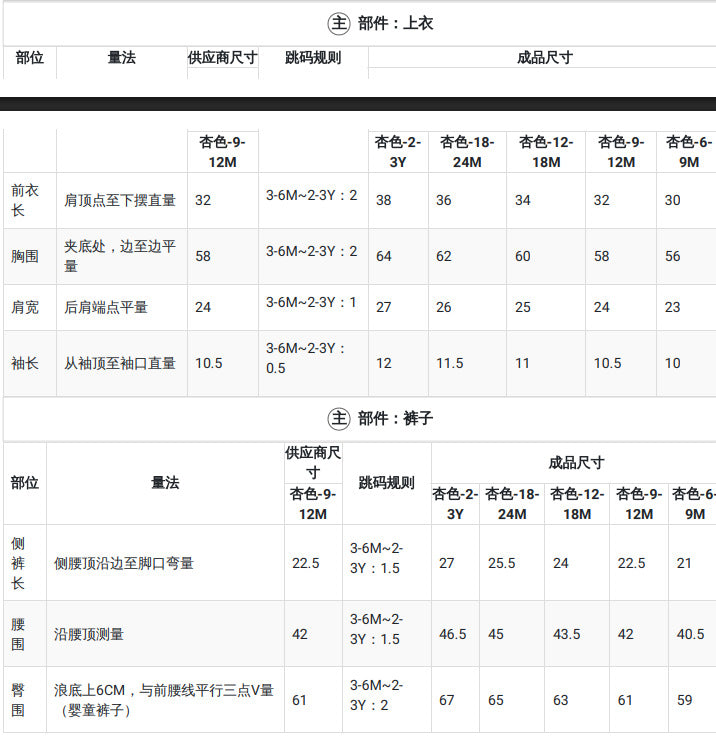The height and width of the screenshot is (742, 716).
Task: Click the 主 icon beside 部件：裤子
Action: (x=339, y=418)
